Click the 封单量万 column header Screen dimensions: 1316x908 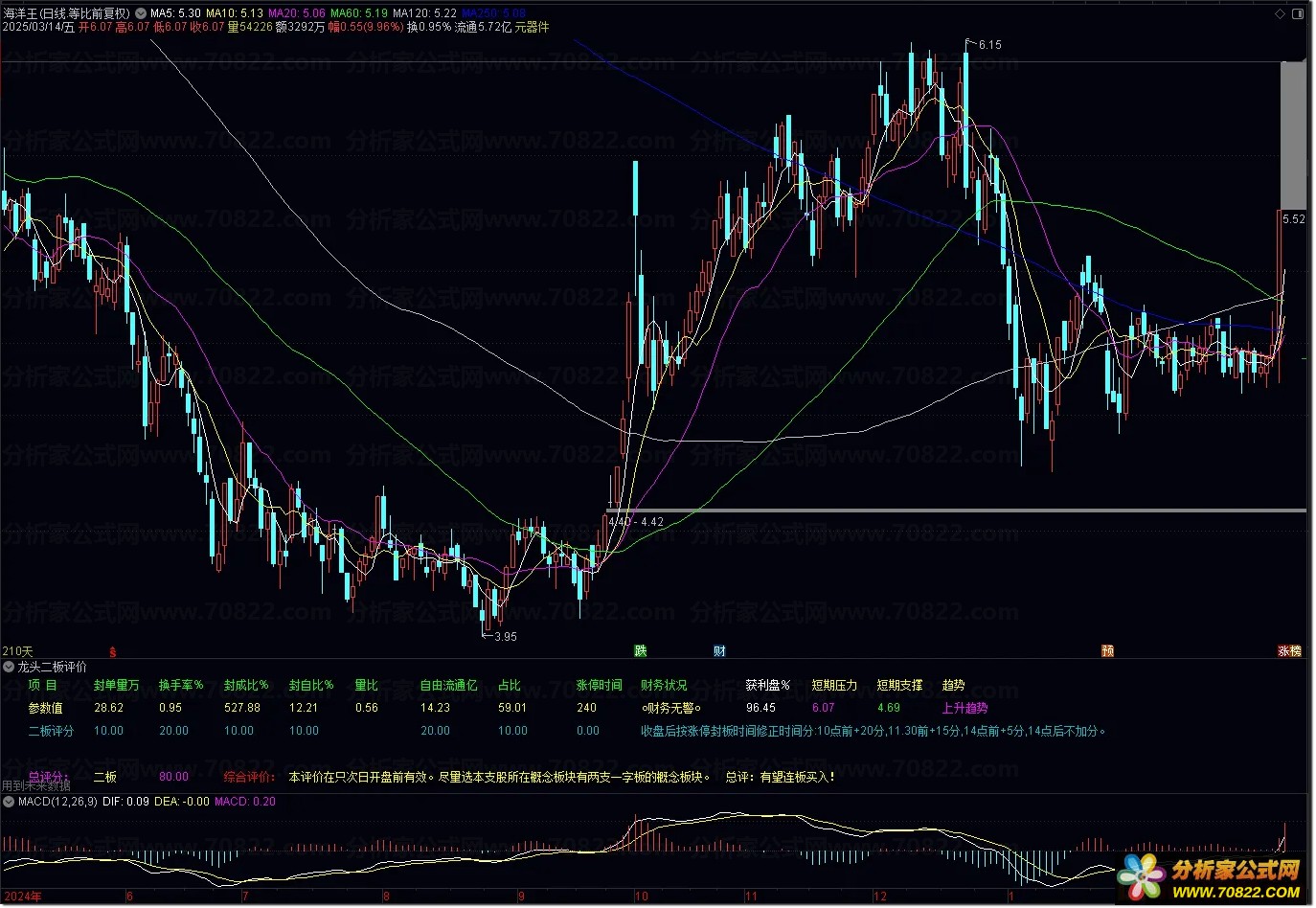pos(116,686)
